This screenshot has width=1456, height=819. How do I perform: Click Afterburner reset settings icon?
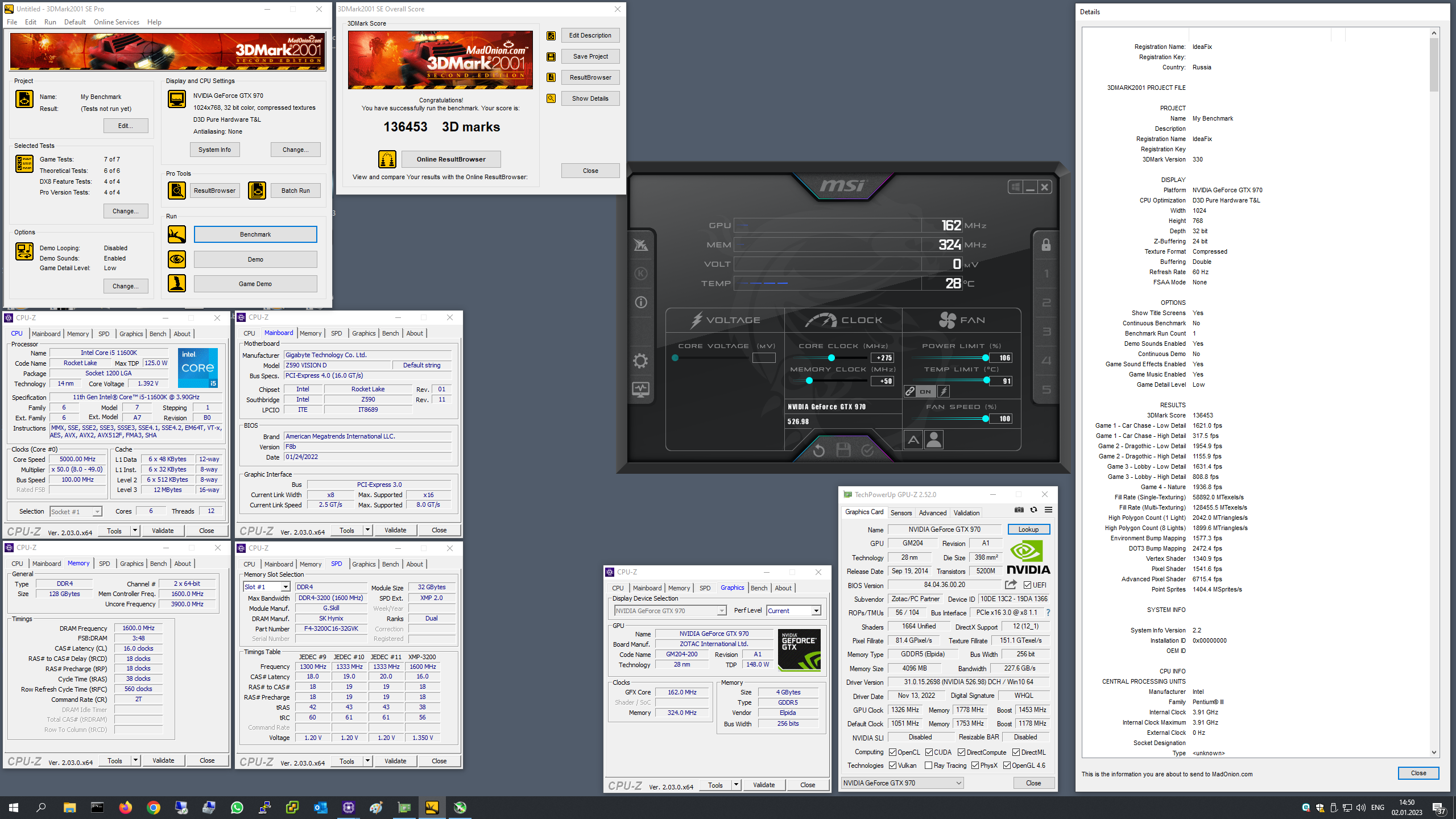coord(818,450)
